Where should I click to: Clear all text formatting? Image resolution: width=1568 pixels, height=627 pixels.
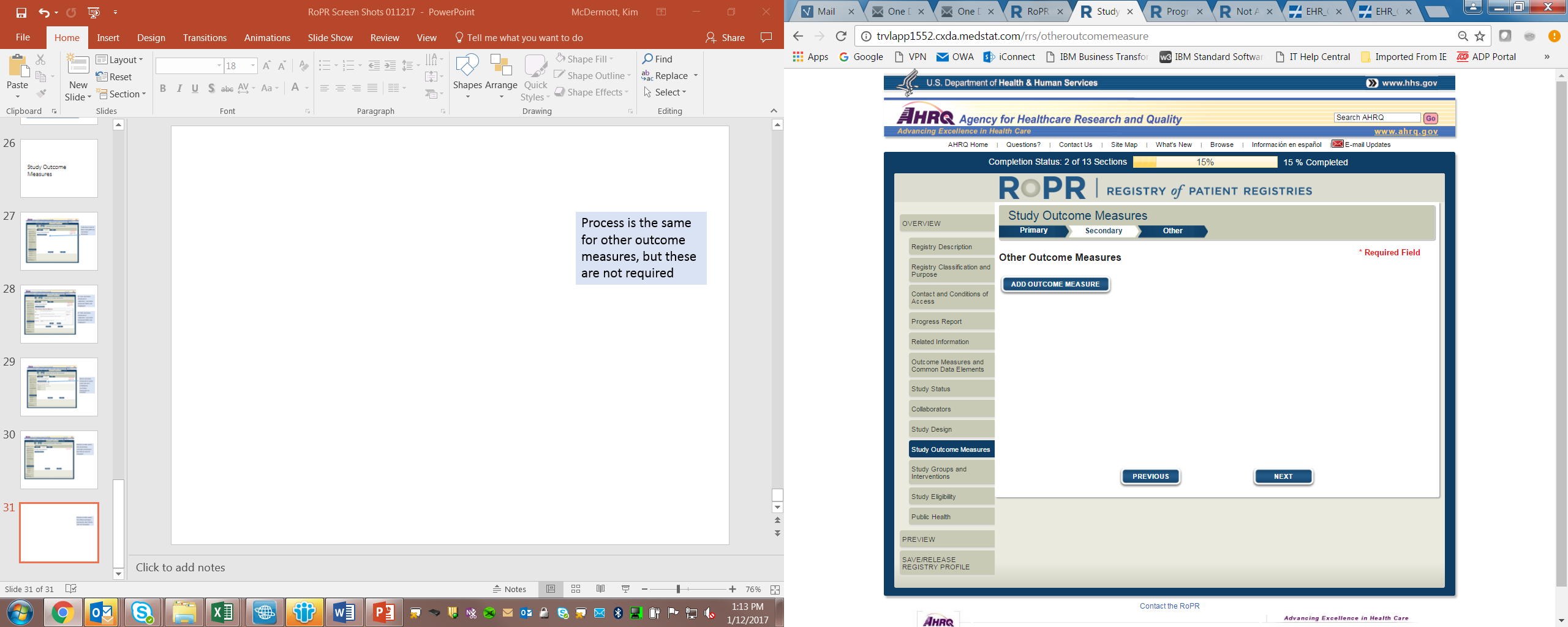coord(304,66)
